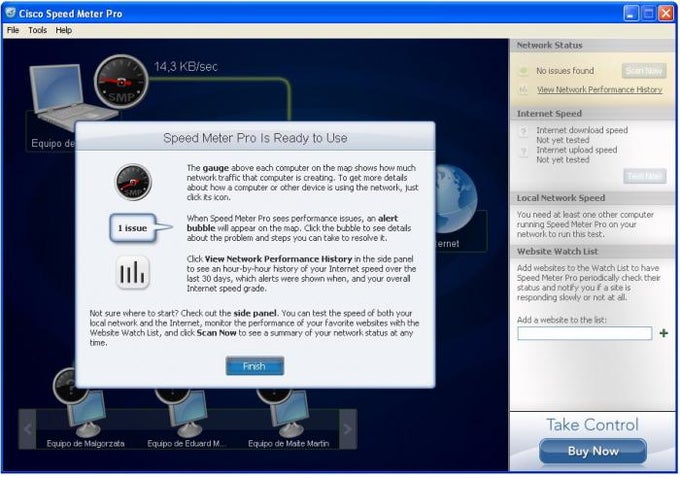Open the Help menu
The height and width of the screenshot is (478, 680).
pyautogui.click(x=64, y=30)
